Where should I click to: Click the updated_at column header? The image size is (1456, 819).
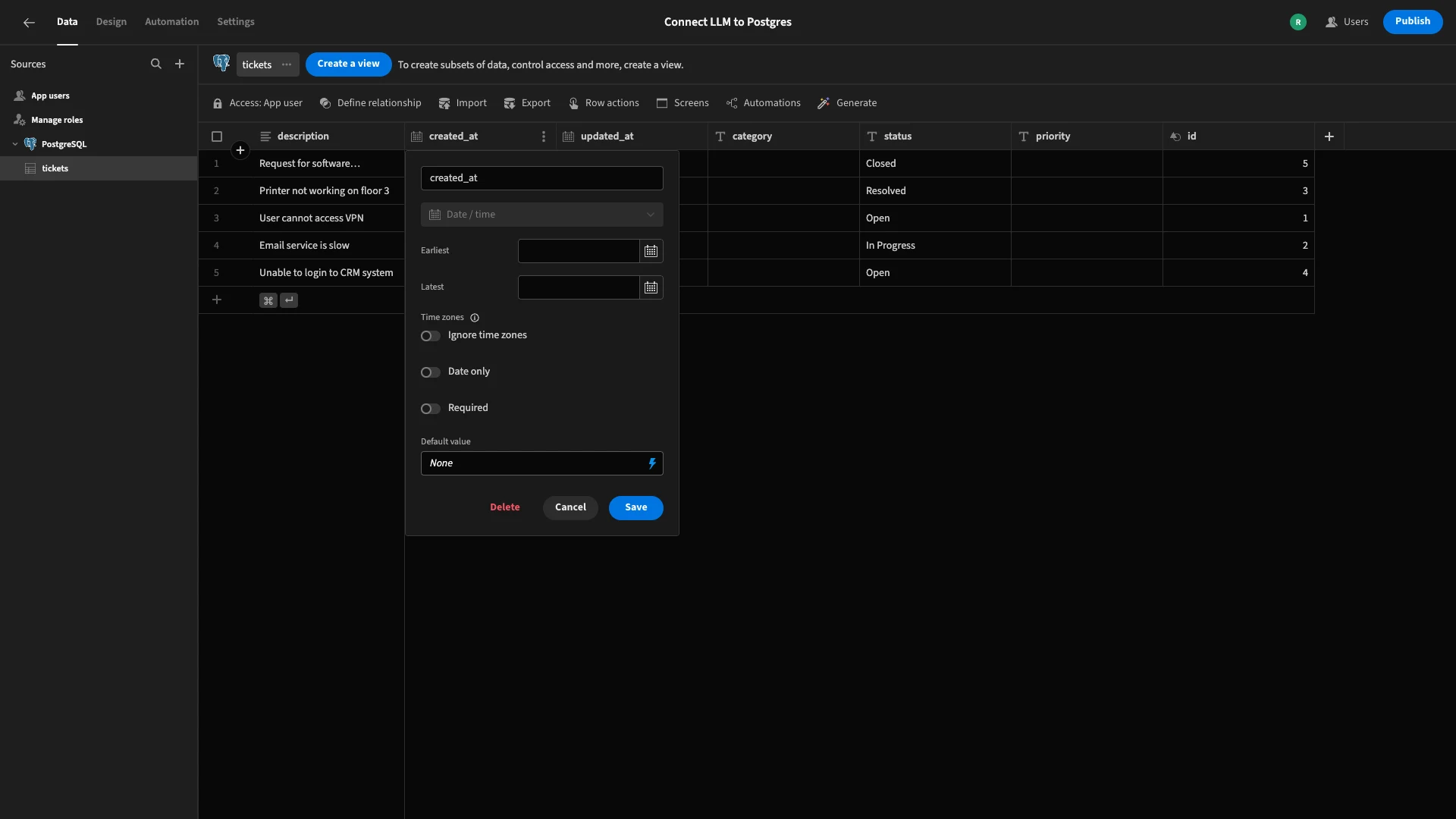[632, 136]
